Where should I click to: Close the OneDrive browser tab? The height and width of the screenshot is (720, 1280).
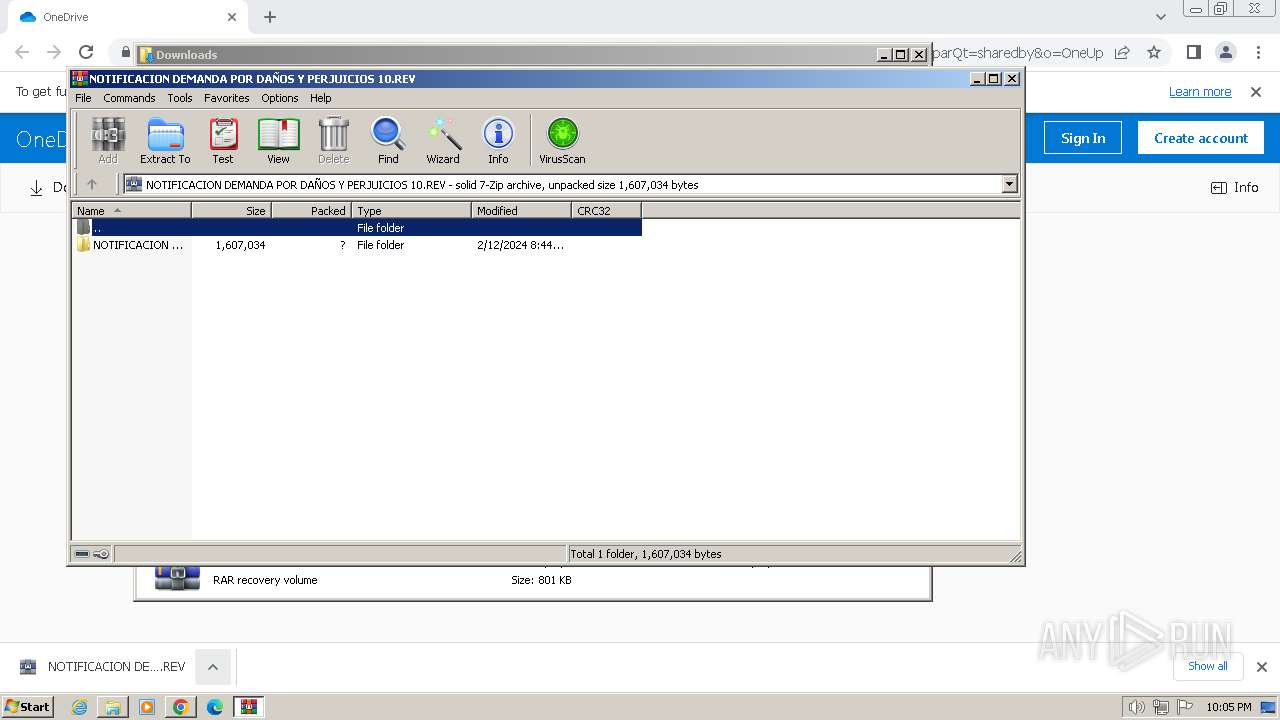(232, 17)
